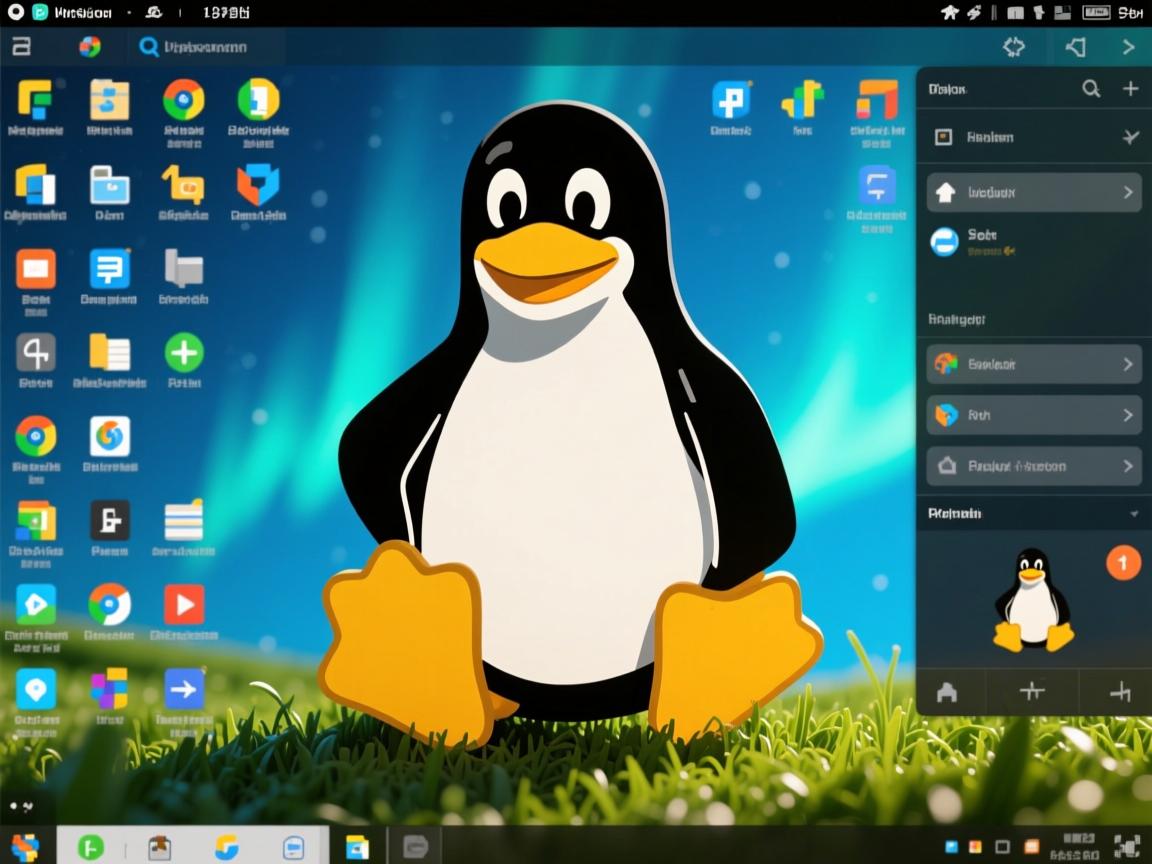Open the blue circular app icon in sidebar
The height and width of the screenshot is (864, 1152).
tap(944, 242)
